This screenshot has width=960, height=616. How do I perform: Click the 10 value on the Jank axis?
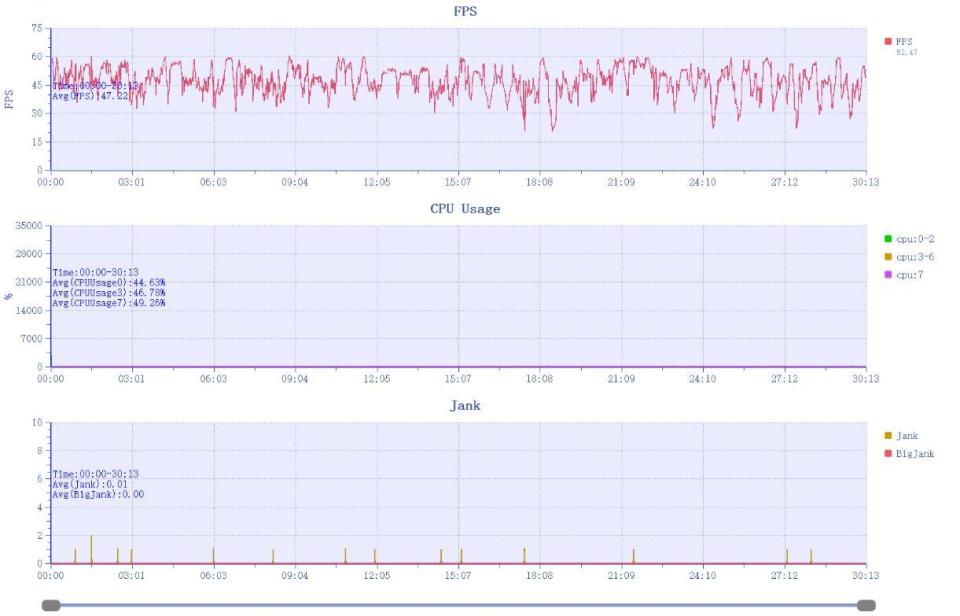click(x=37, y=423)
